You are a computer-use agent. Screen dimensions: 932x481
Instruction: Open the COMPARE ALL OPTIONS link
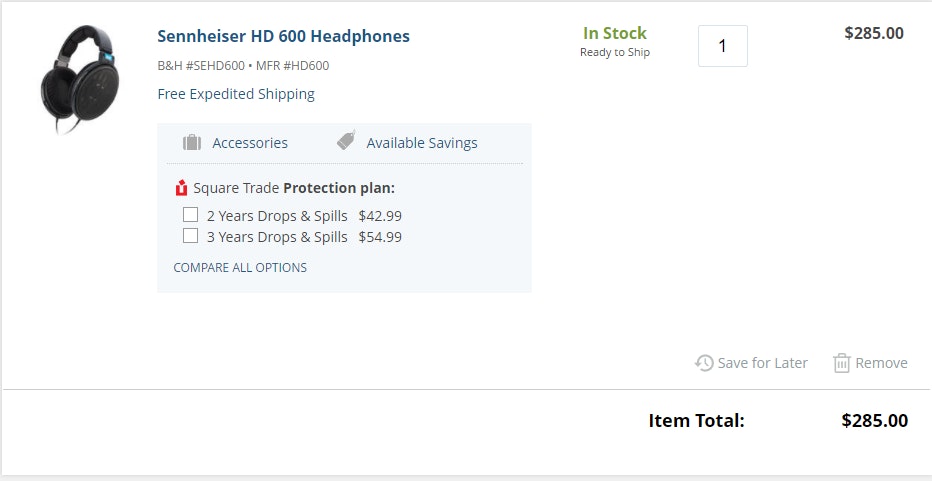[x=240, y=268]
